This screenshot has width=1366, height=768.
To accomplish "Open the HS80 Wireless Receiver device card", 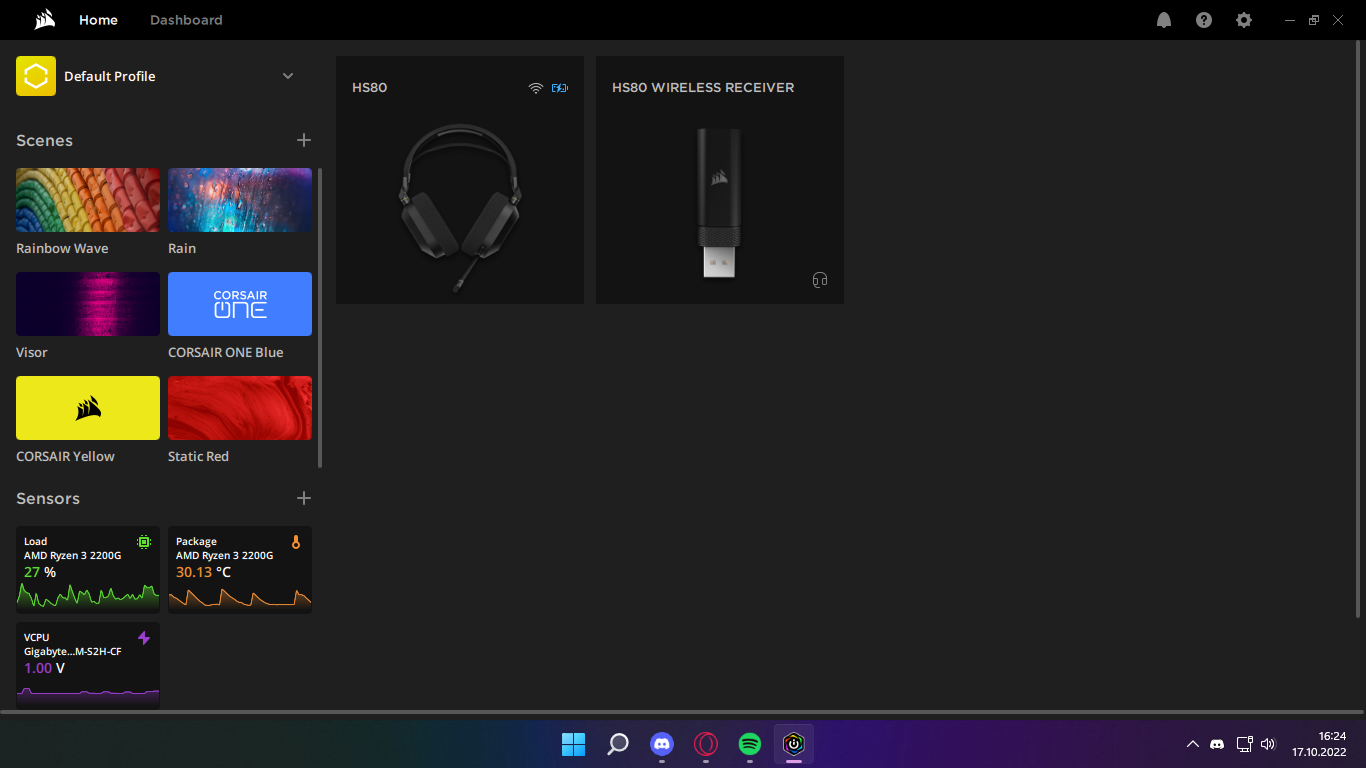I will (x=720, y=180).
